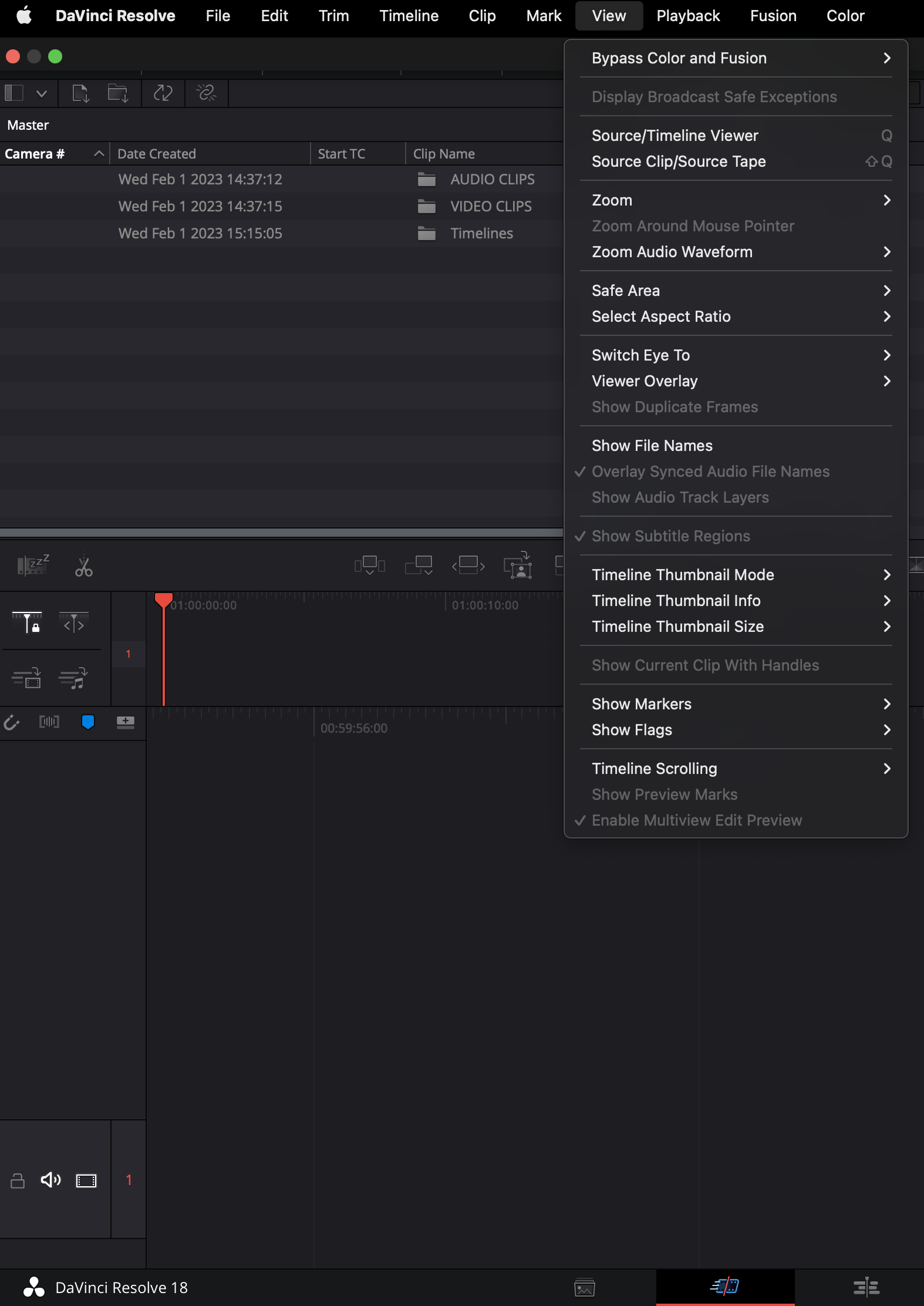Choose Source Clip/Source Tape

pos(736,161)
